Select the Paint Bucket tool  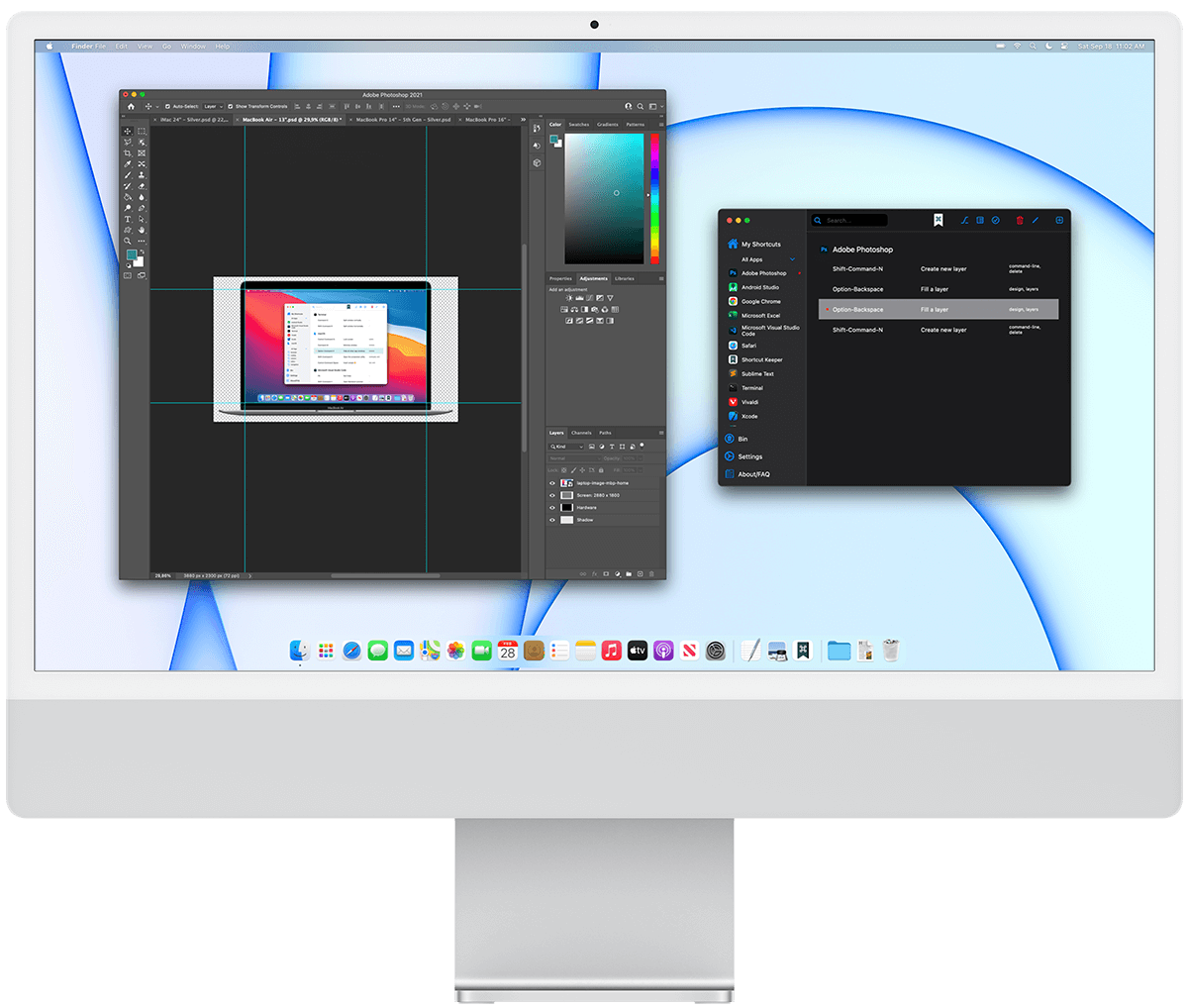tap(128, 197)
